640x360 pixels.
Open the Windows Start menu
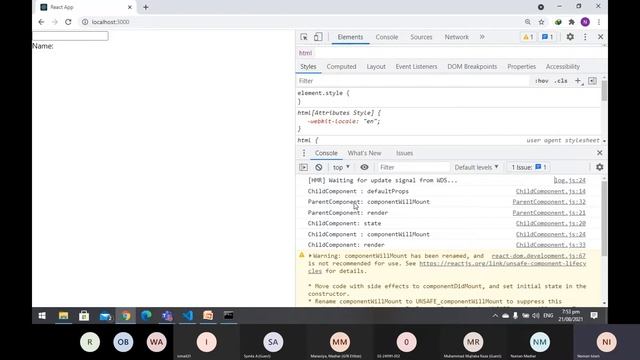click(42, 316)
